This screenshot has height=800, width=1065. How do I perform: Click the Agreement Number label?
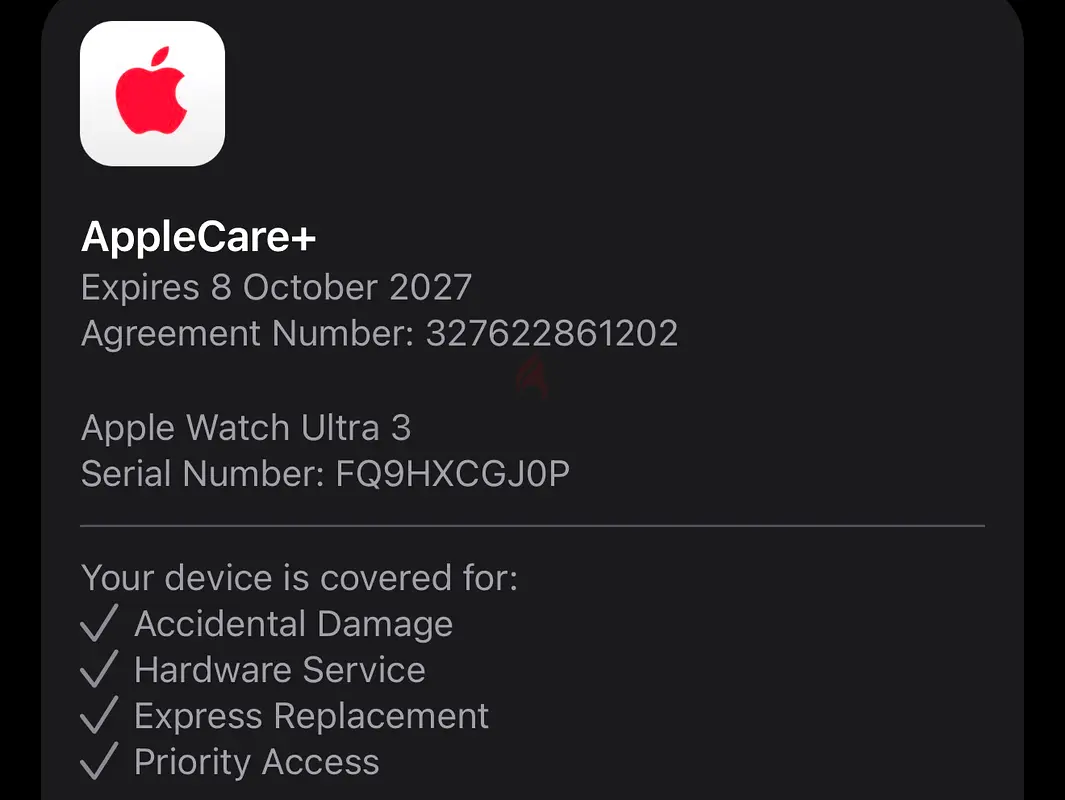[248, 334]
